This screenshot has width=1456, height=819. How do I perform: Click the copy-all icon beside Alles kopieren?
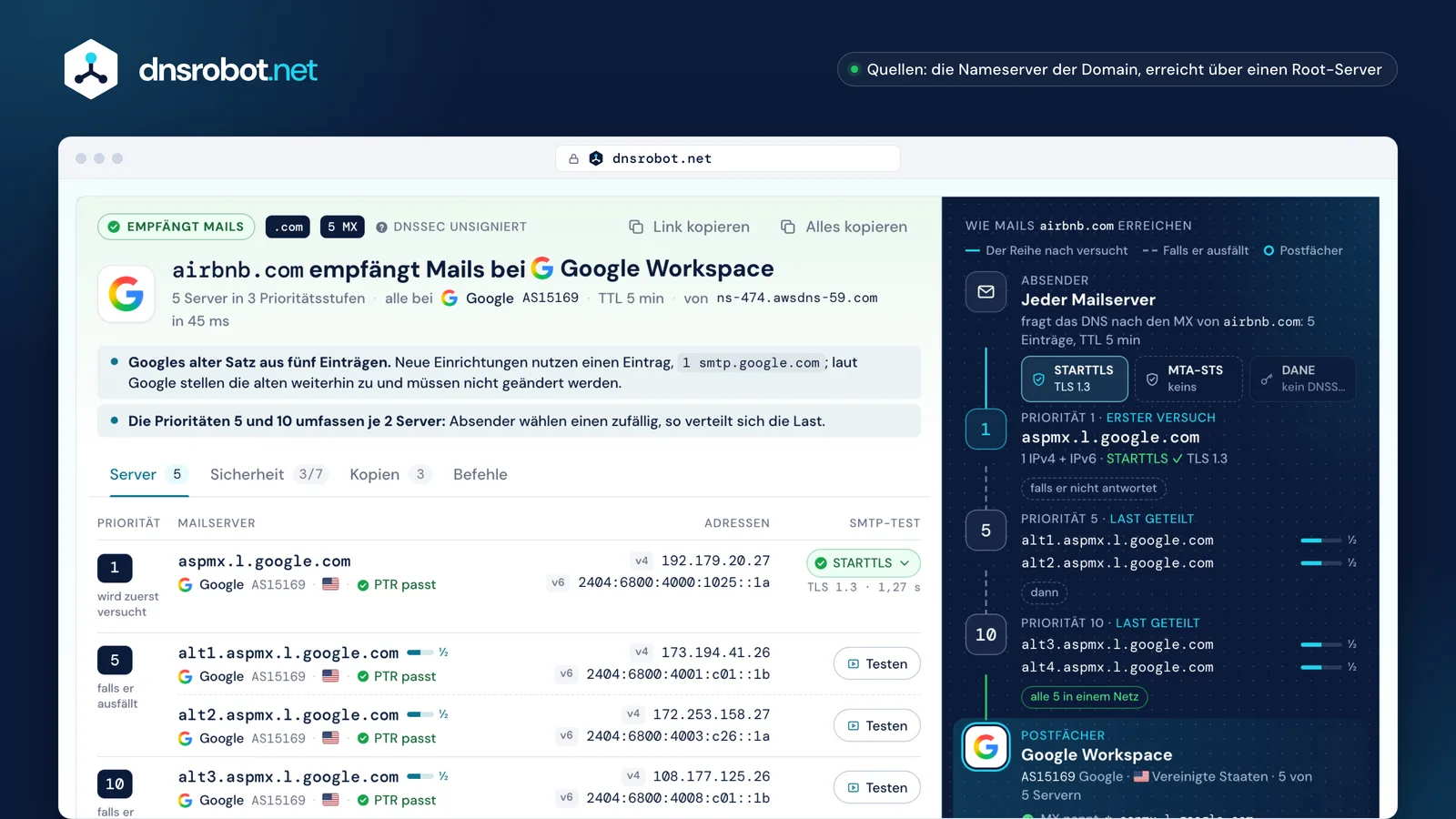(x=788, y=227)
